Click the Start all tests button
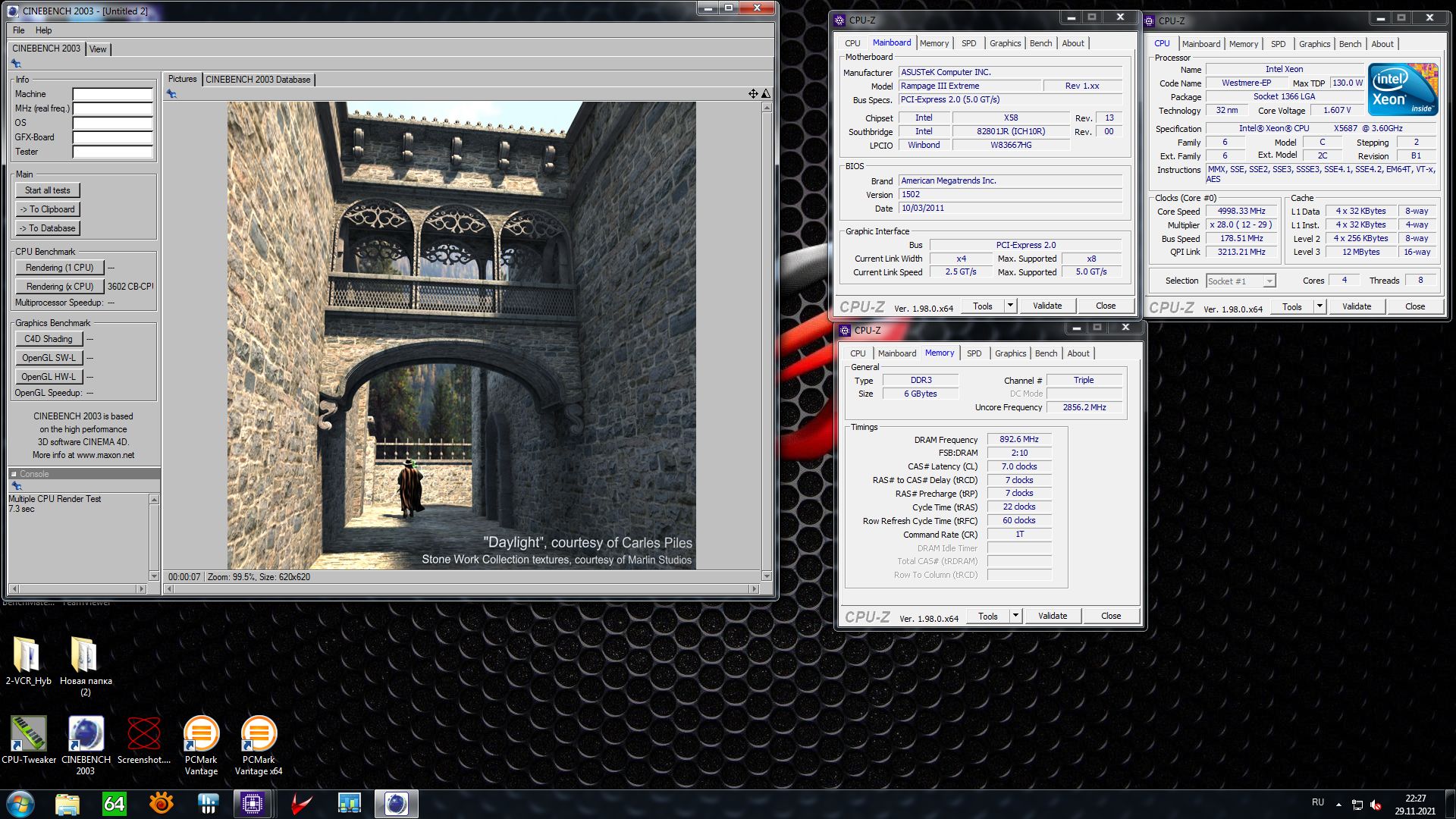 (x=48, y=190)
